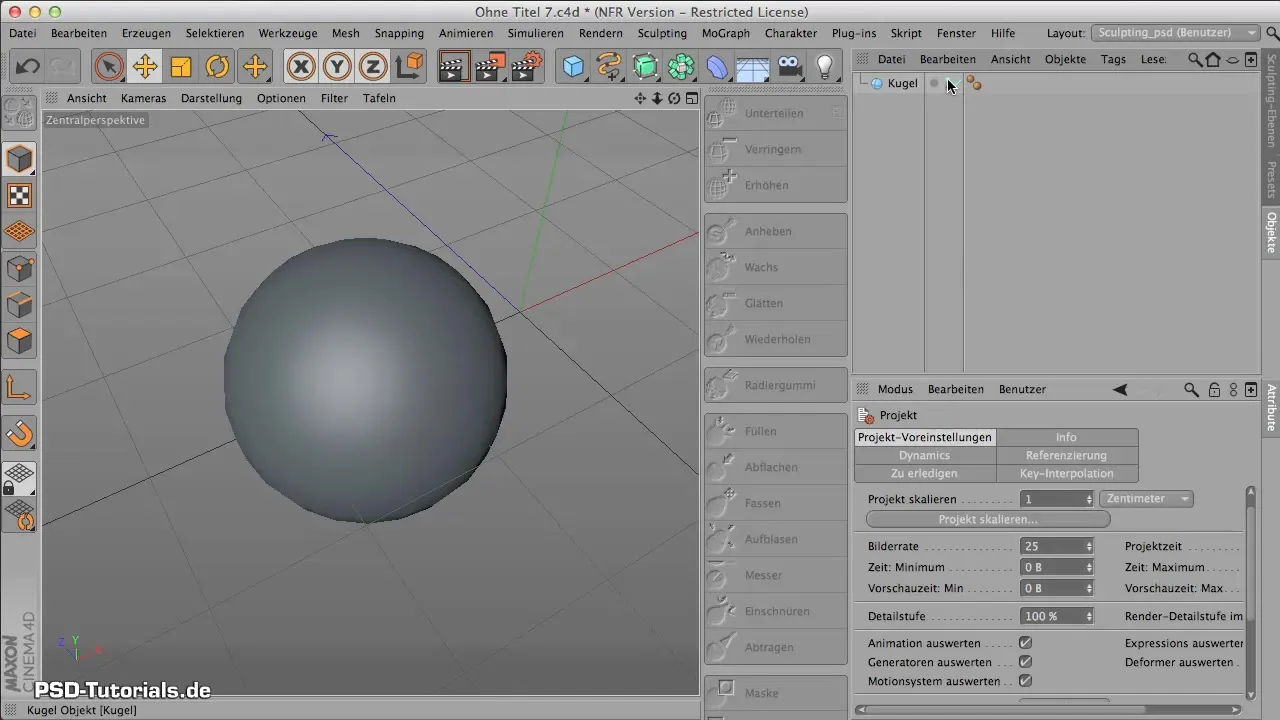Screen dimensions: 1280x720
Task: Select the Radiergummi sculpt tool
Action: (x=776, y=385)
